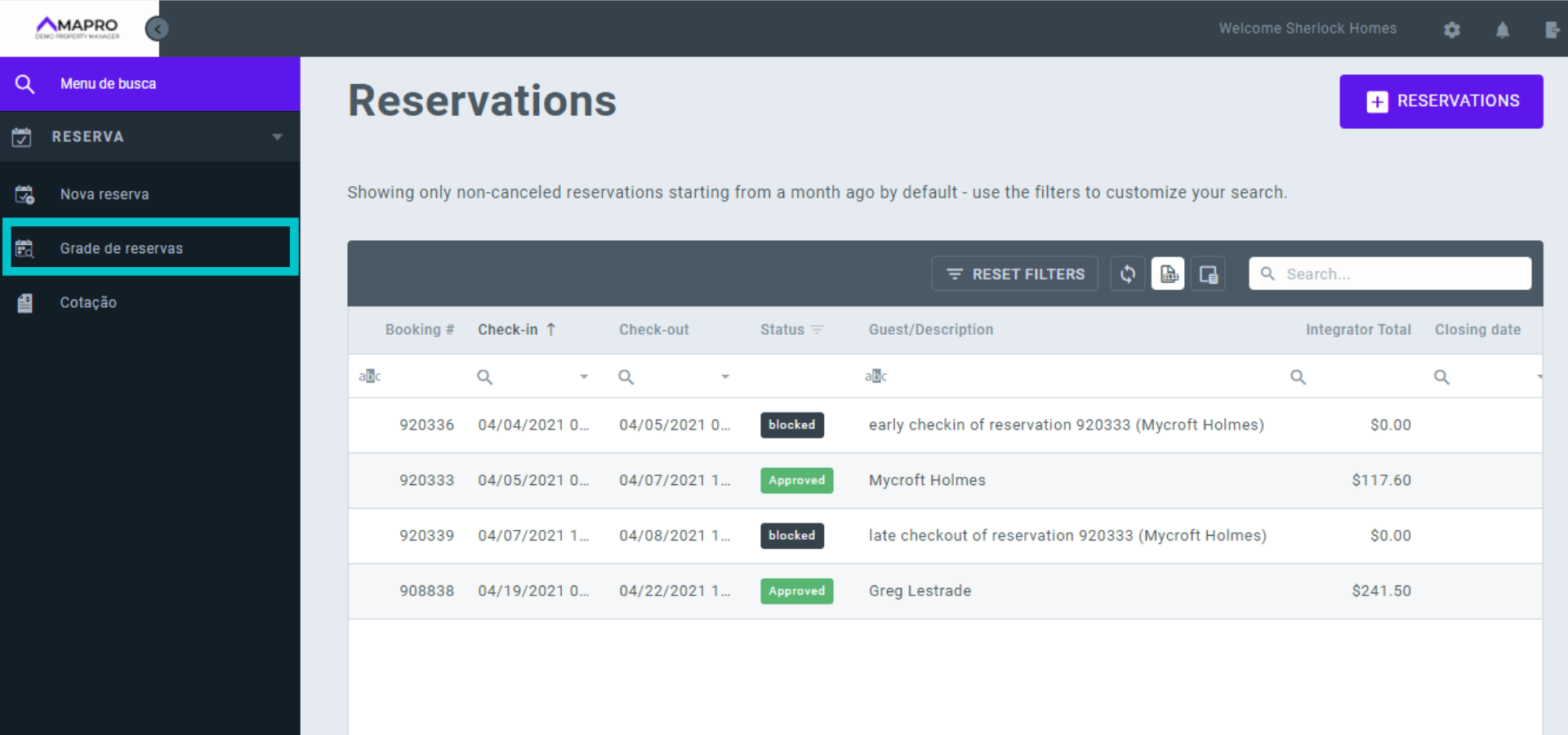
Task: Open Nova reserva in the sidebar
Action: (105, 194)
